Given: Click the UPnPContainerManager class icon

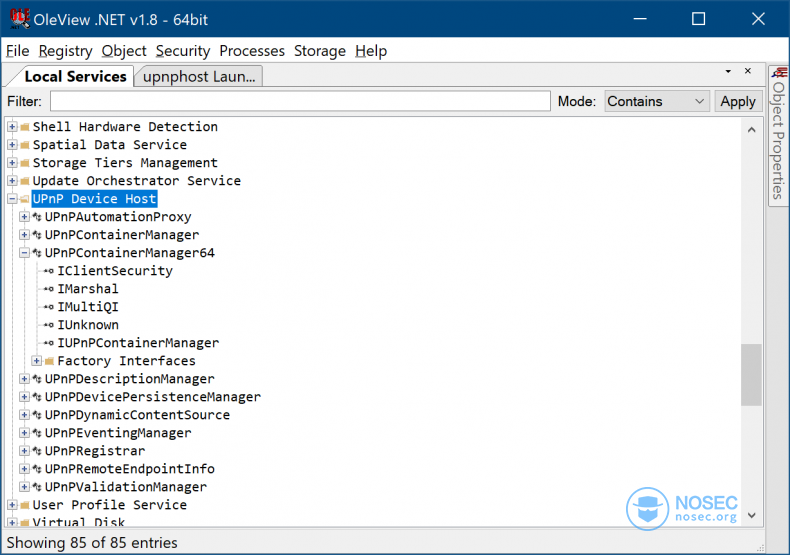Looking at the screenshot, I should [37, 235].
